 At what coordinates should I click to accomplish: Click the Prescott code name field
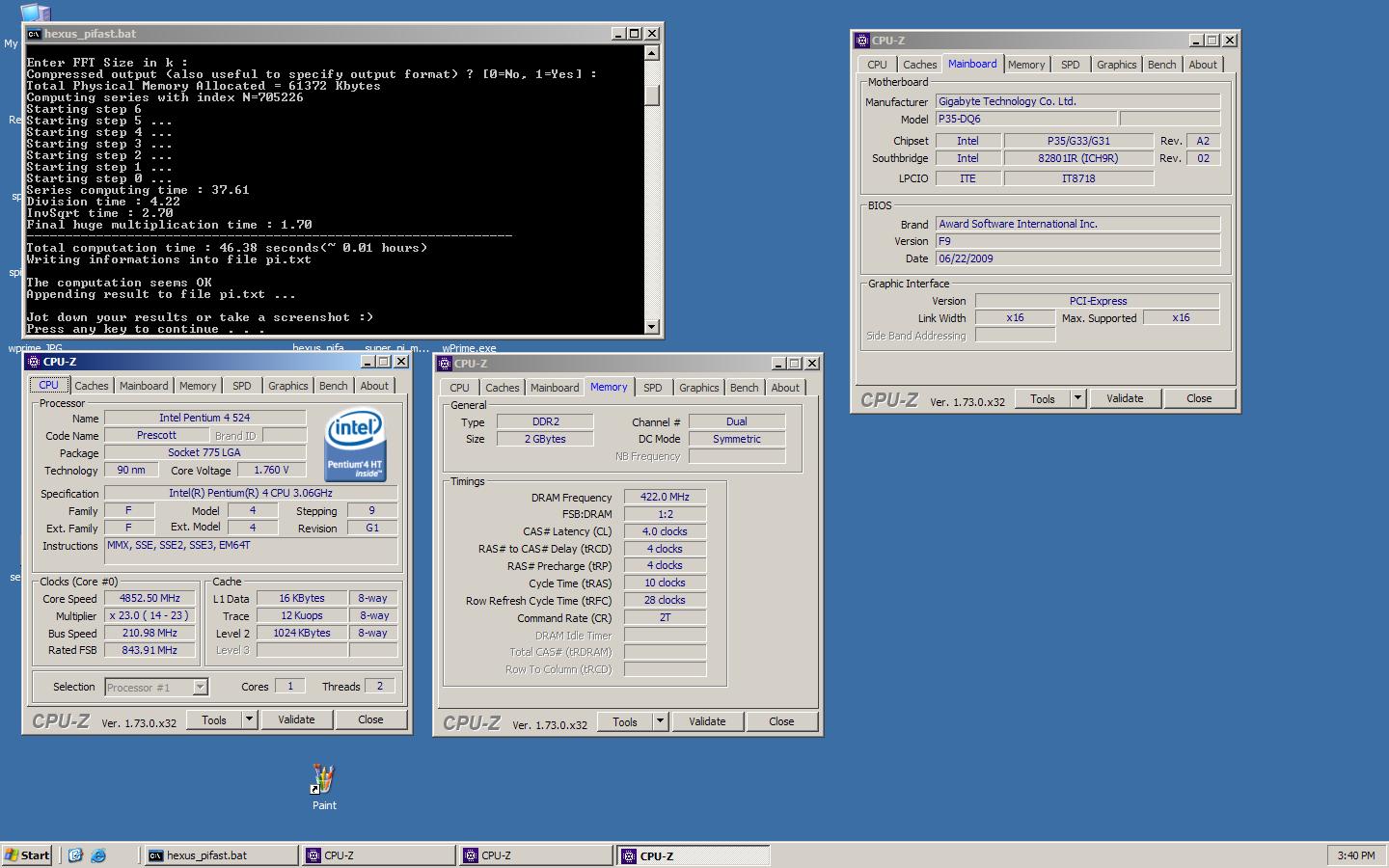tap(155, 435)
